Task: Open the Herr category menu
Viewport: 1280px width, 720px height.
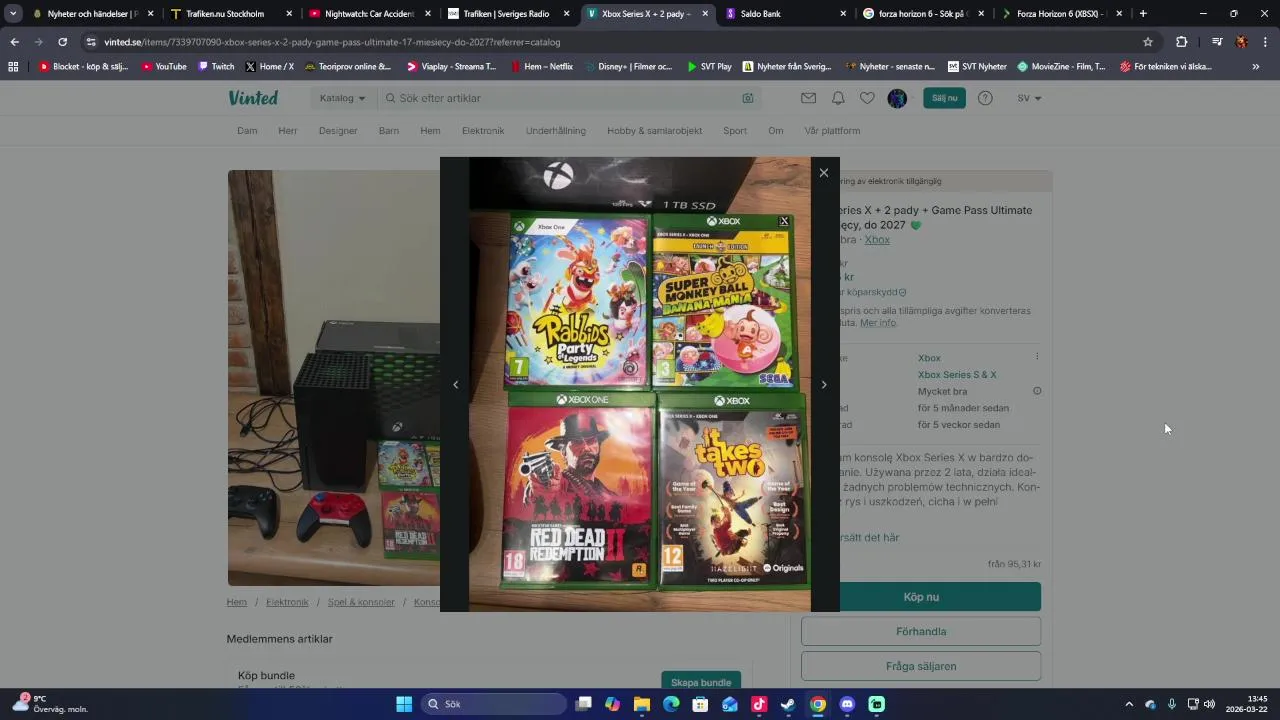Action: (288, 131)
